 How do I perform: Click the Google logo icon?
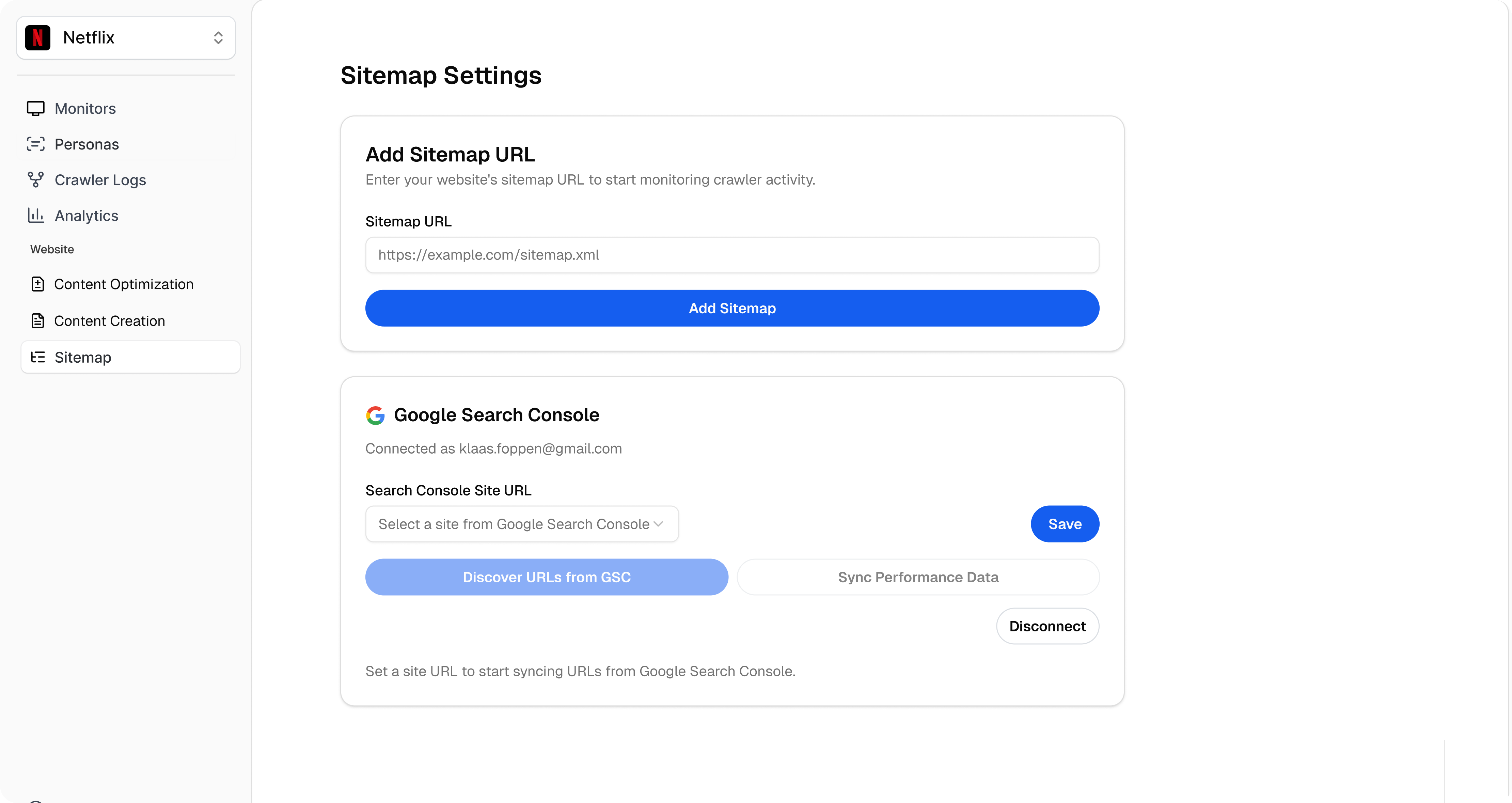(x=375, y=415)
